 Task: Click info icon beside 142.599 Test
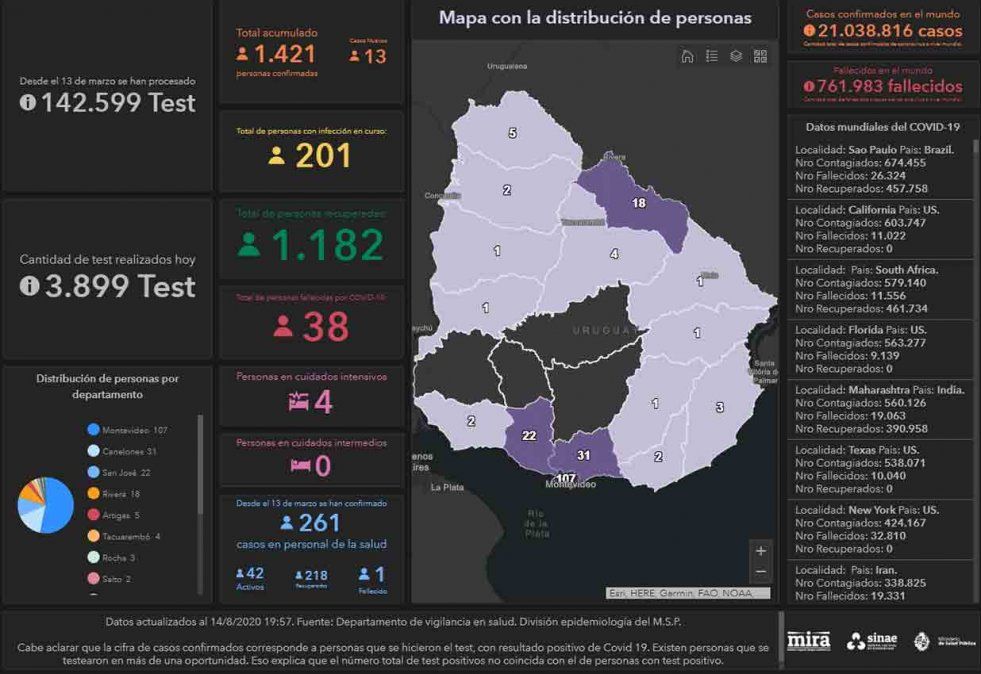coord(28,102)
